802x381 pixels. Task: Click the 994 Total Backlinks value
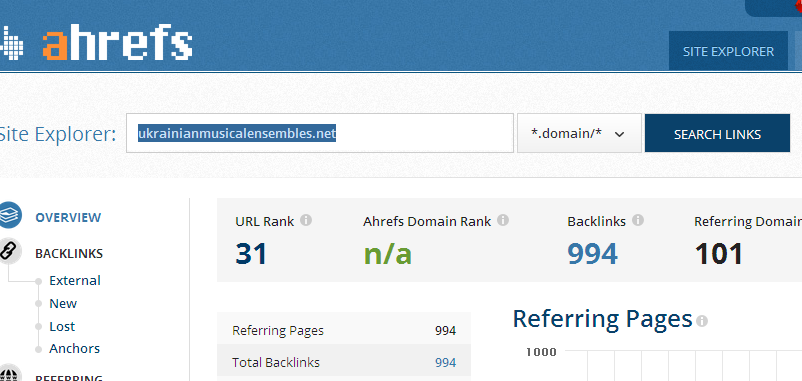[x=445, y=363]
